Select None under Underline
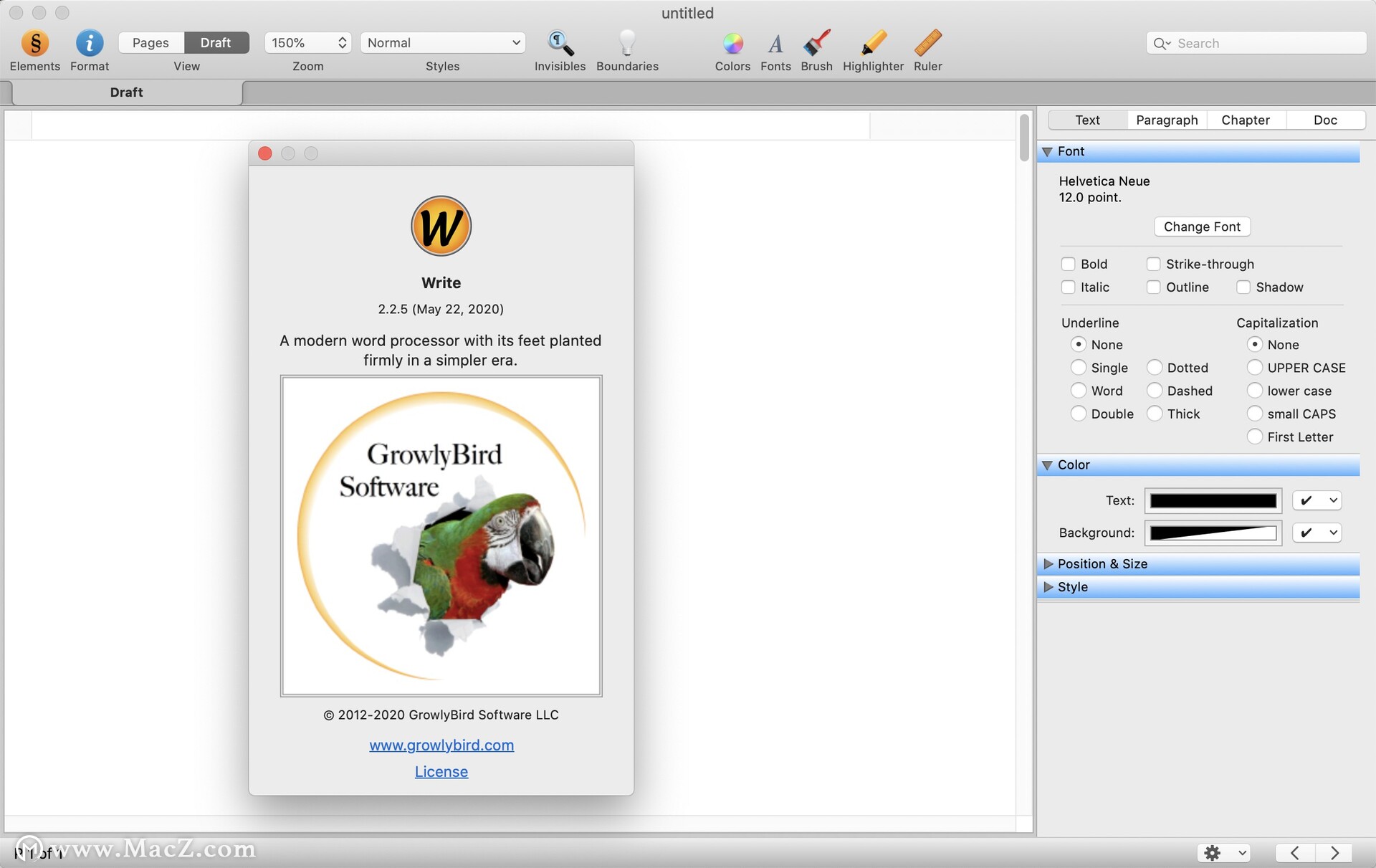The width and height of the screenshot is (1376, 868). coord(1078,344)
